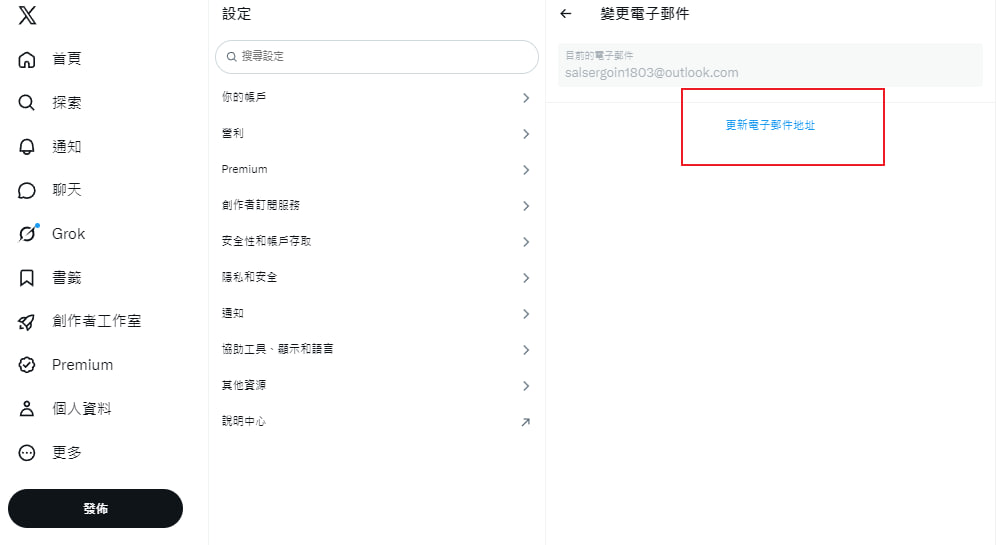This screenshot has height=545, width=1006.
Task: Expand the 創作者訂閱服務 chevron
Action: (526, 206)
